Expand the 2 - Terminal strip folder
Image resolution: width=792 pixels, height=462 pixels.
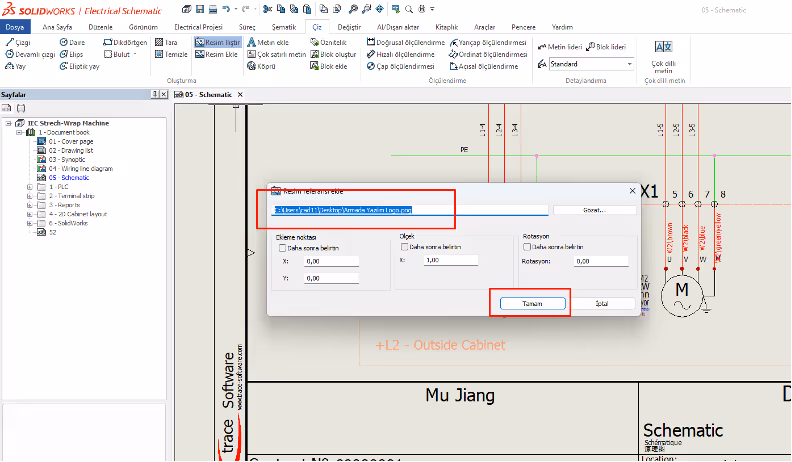(30, 196)
